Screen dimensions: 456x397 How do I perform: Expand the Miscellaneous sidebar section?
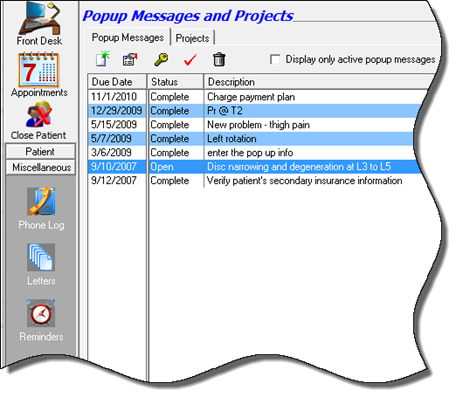click(40, 167)
